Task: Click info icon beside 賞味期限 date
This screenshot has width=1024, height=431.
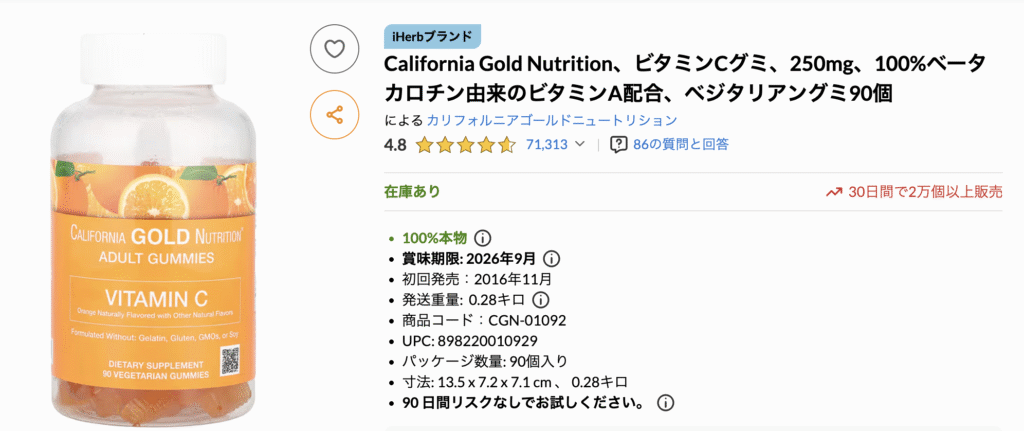Action: point(552,258)
